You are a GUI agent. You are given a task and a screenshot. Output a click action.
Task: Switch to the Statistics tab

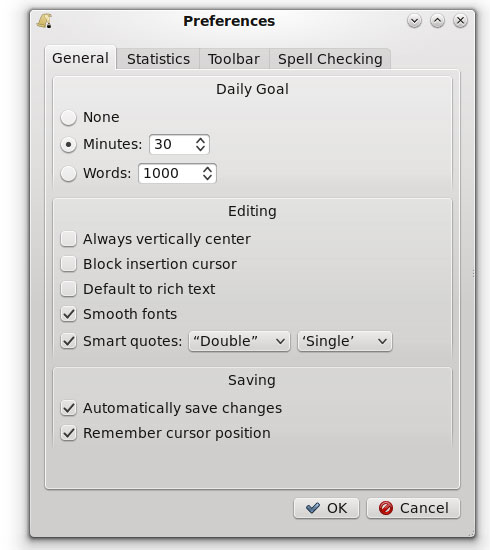(159, 59)
